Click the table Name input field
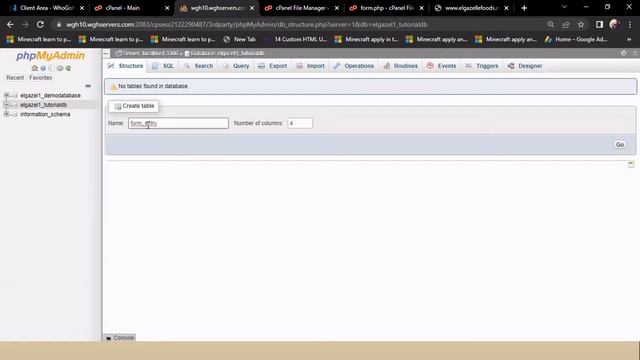 tap(178, 123)
